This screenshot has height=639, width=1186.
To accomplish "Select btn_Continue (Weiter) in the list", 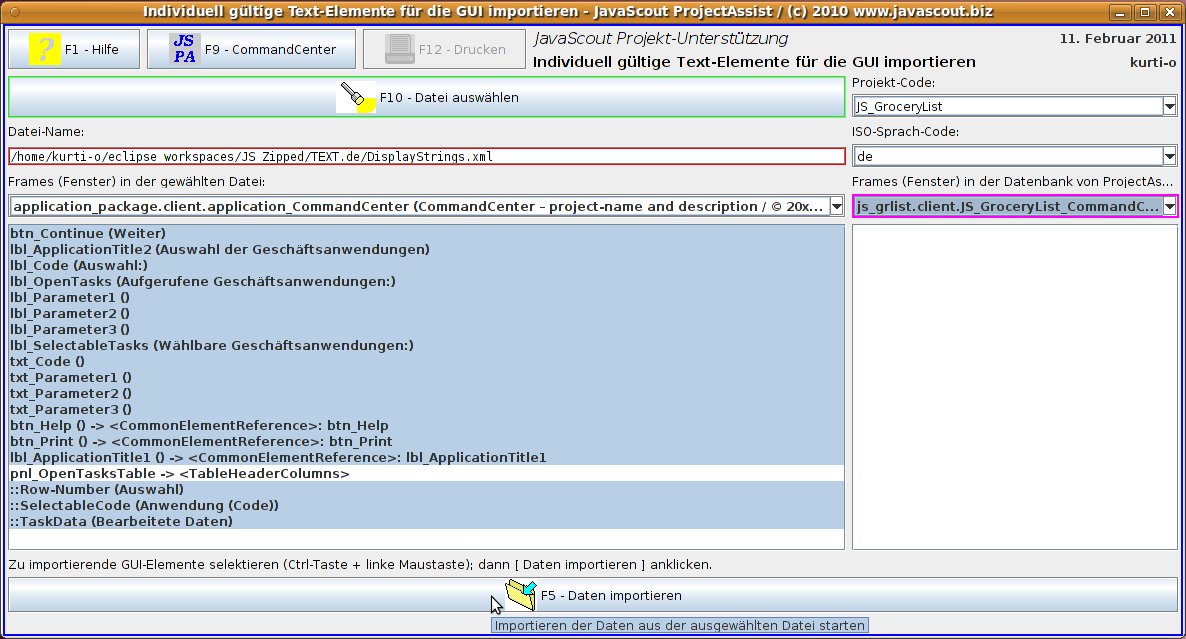I will tap(80, 233).
